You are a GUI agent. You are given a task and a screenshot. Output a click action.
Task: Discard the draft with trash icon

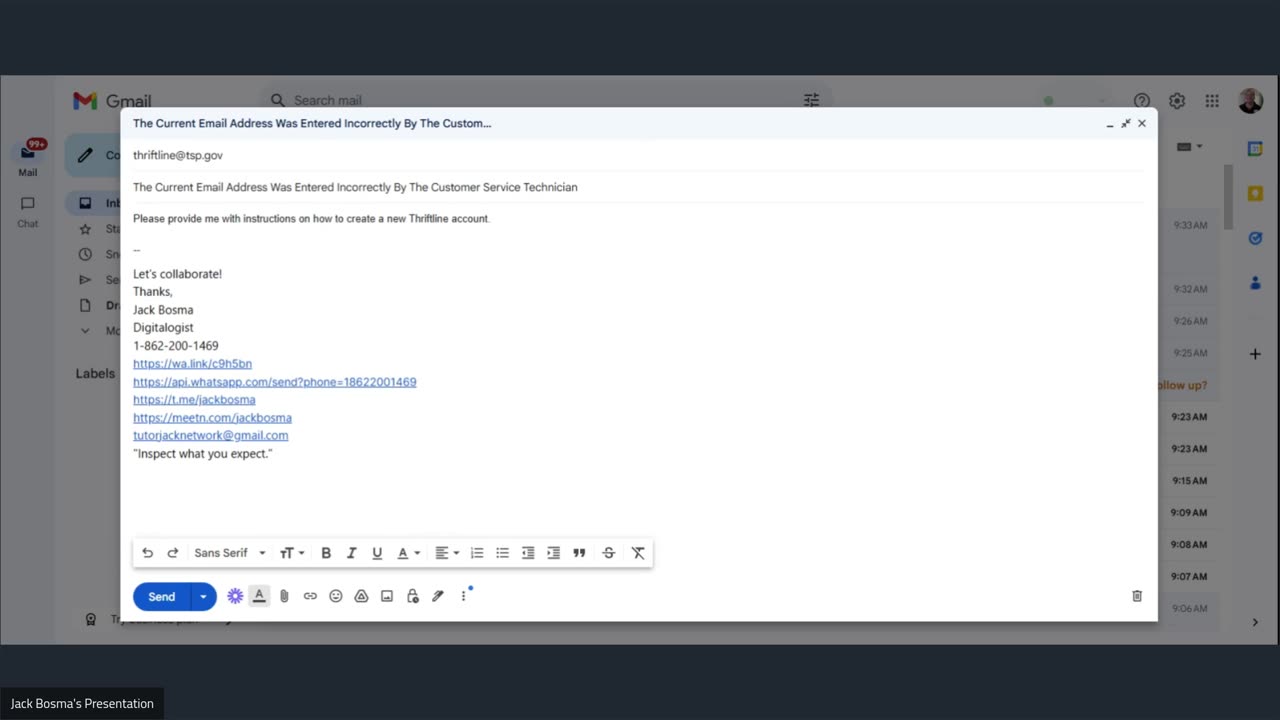coord(1137,596)
